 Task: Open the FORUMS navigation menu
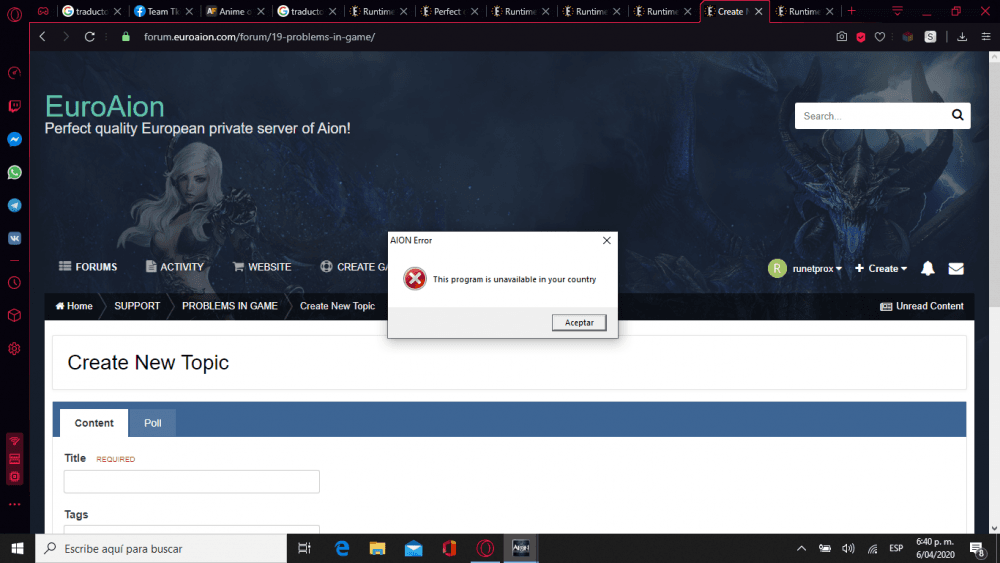coord(88,267)
